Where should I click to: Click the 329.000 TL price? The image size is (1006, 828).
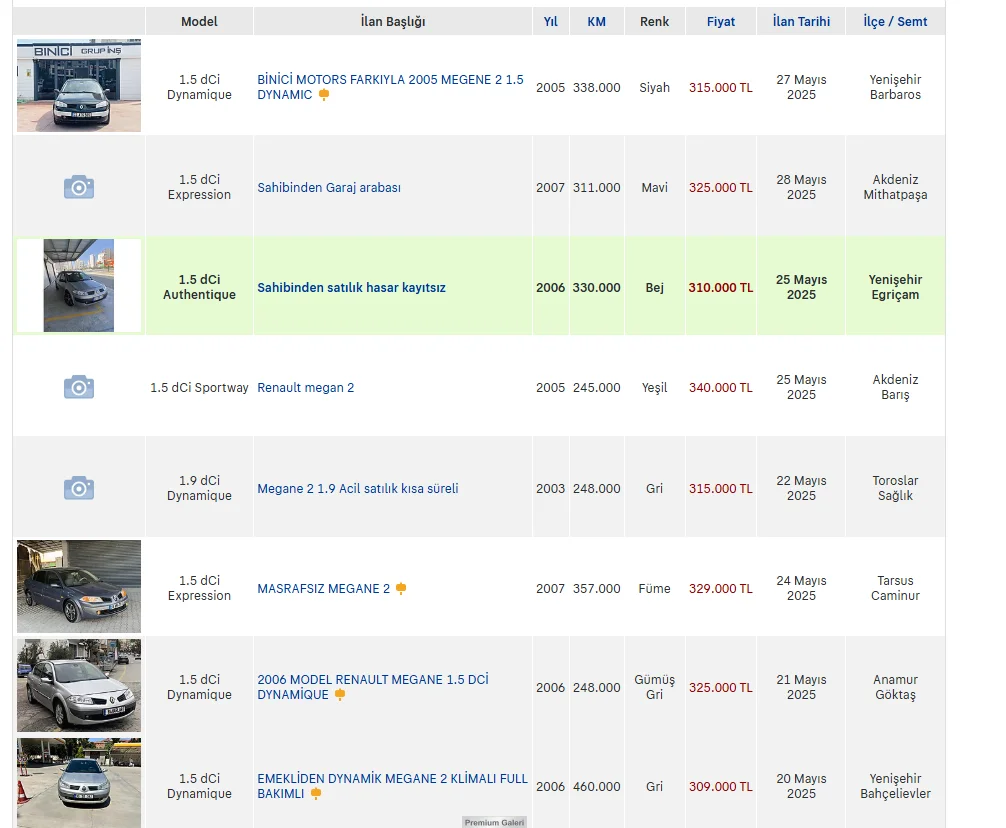(721, 588)
